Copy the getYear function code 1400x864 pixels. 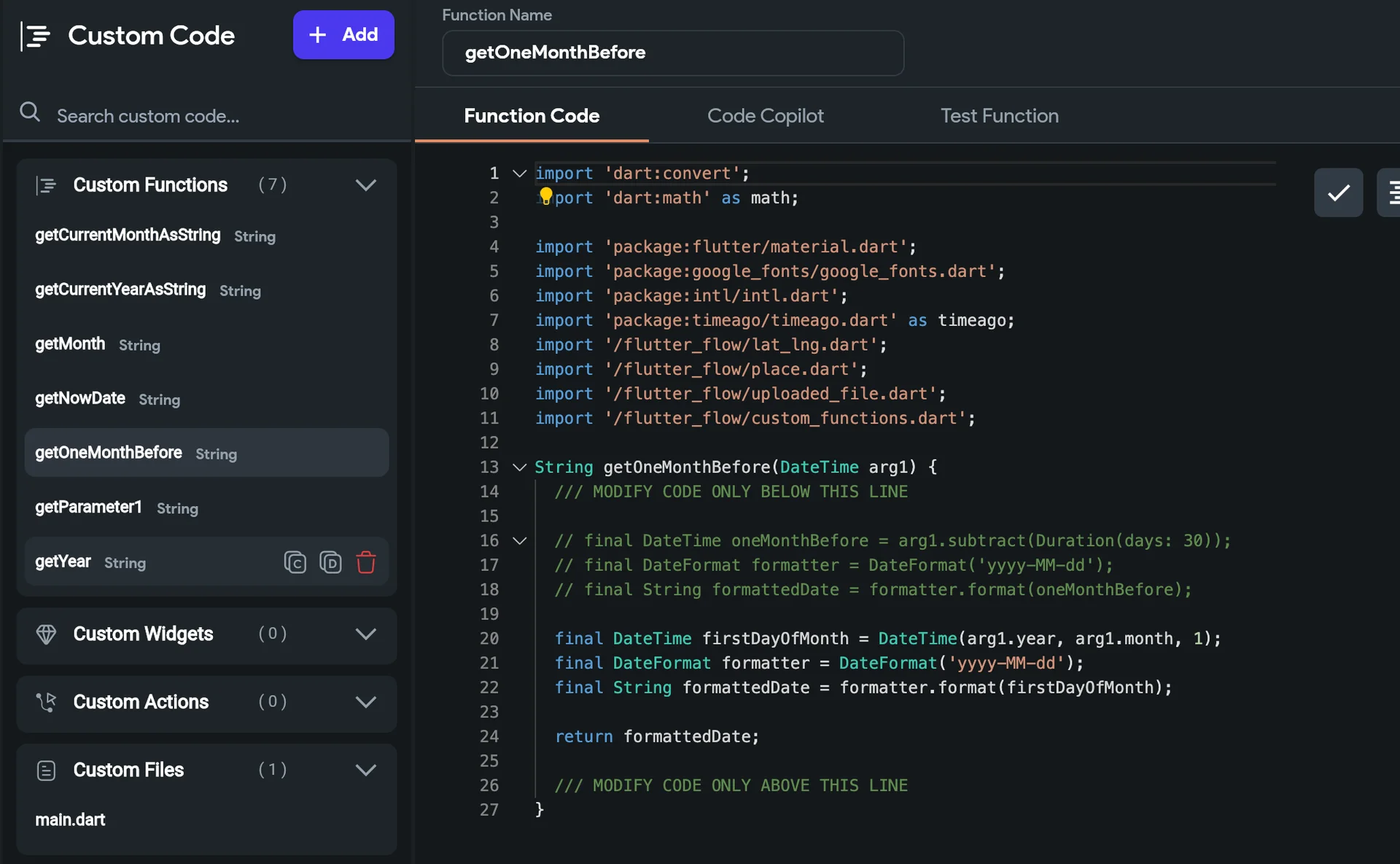coord(295,562)
